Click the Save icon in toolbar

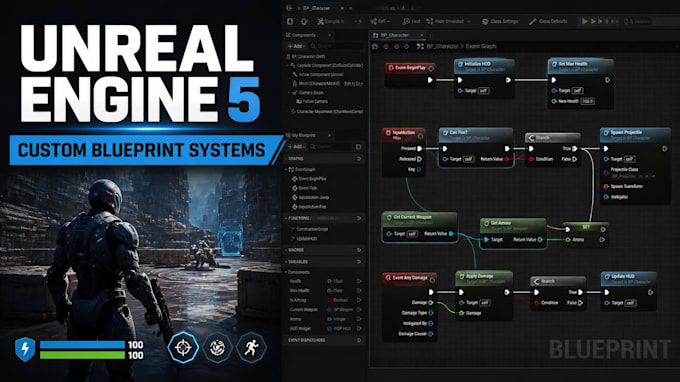coord(290,21)
